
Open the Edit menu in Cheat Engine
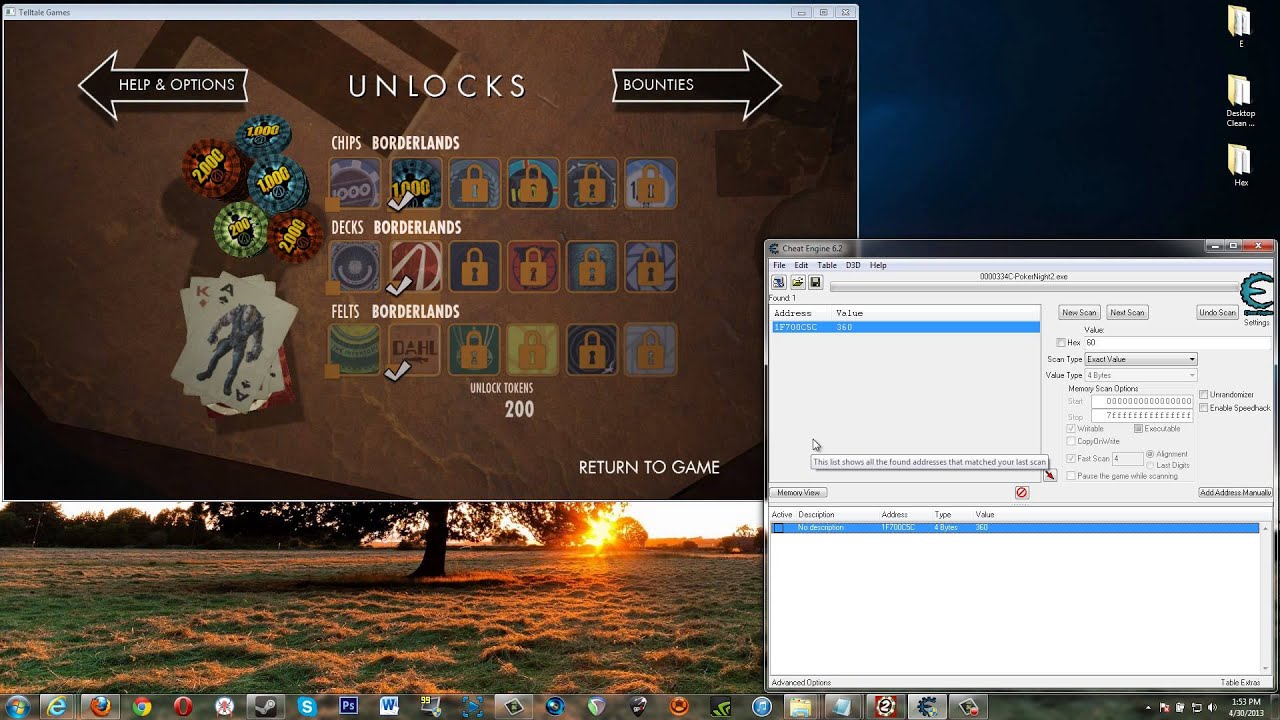tap(801, 265)
